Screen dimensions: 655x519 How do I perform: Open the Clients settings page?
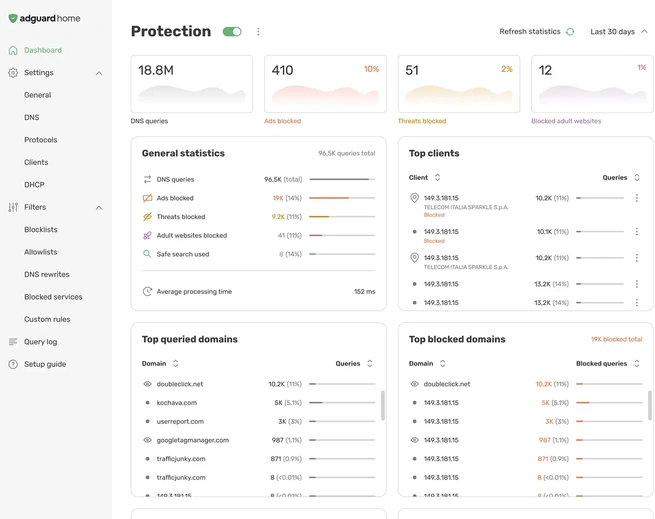(x=36, y=162)
